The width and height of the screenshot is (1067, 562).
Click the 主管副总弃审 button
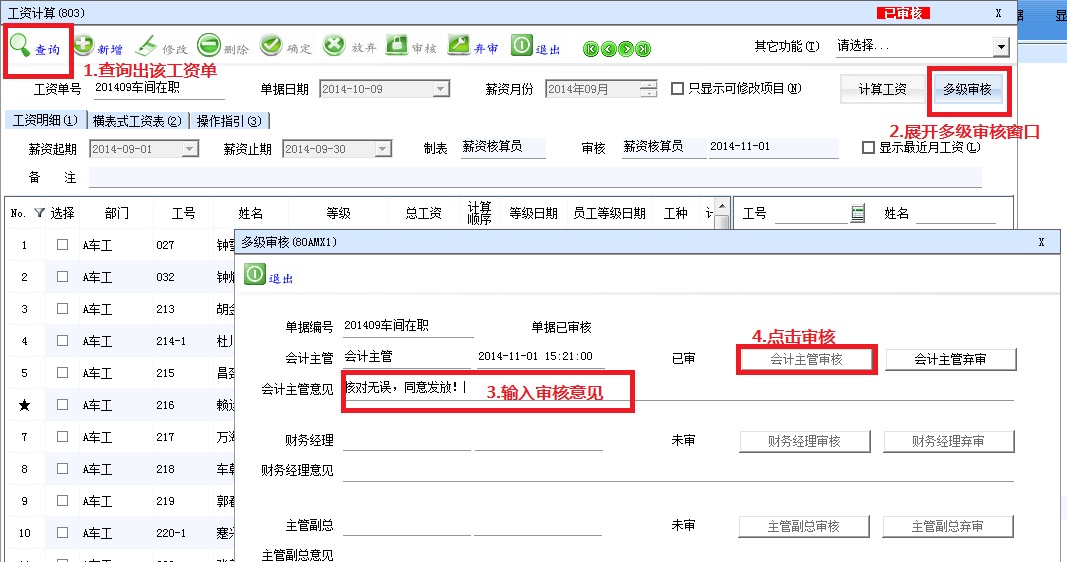pos(947,527)
